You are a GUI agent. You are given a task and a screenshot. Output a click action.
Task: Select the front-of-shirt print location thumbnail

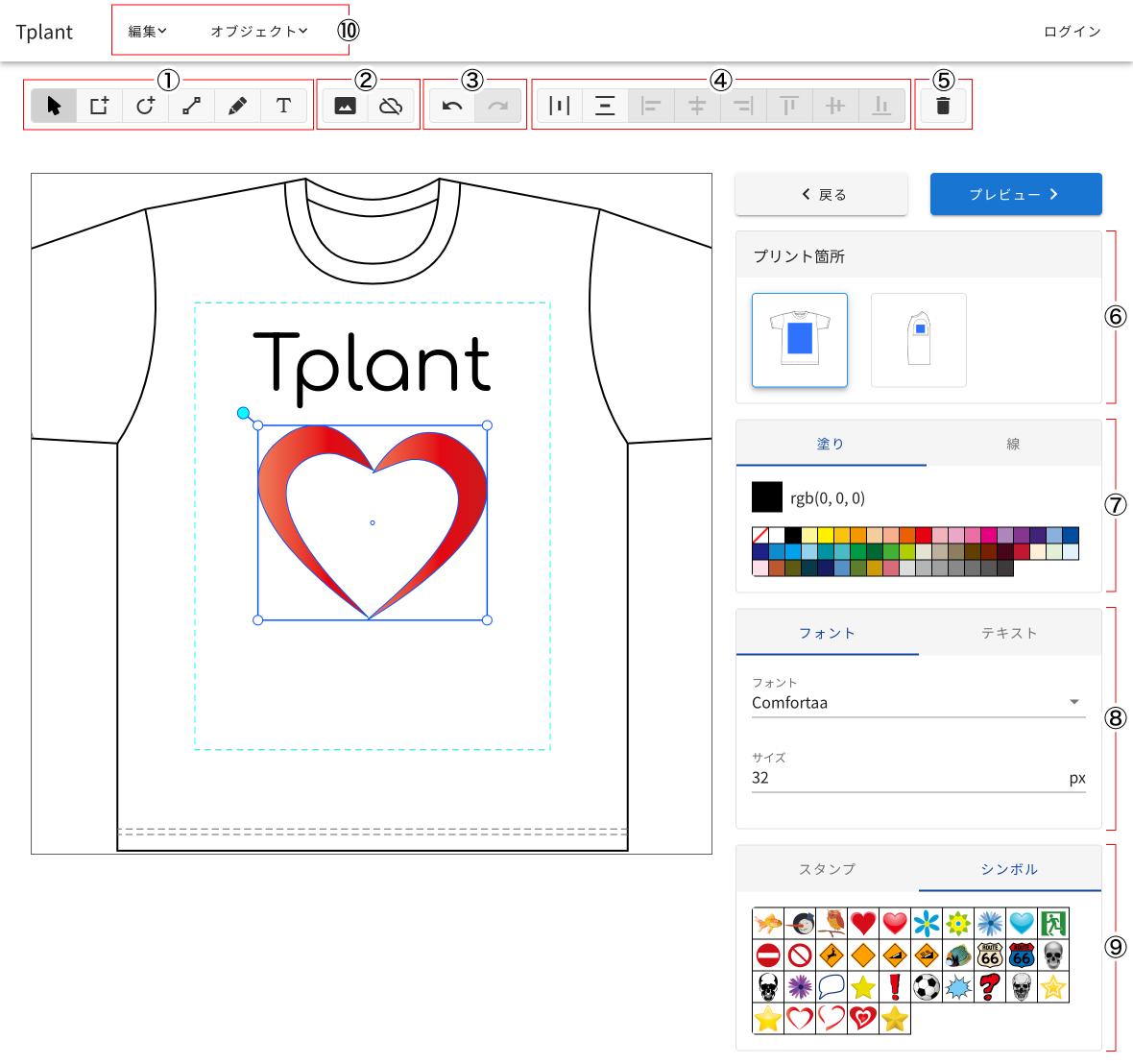coord(799,340)
